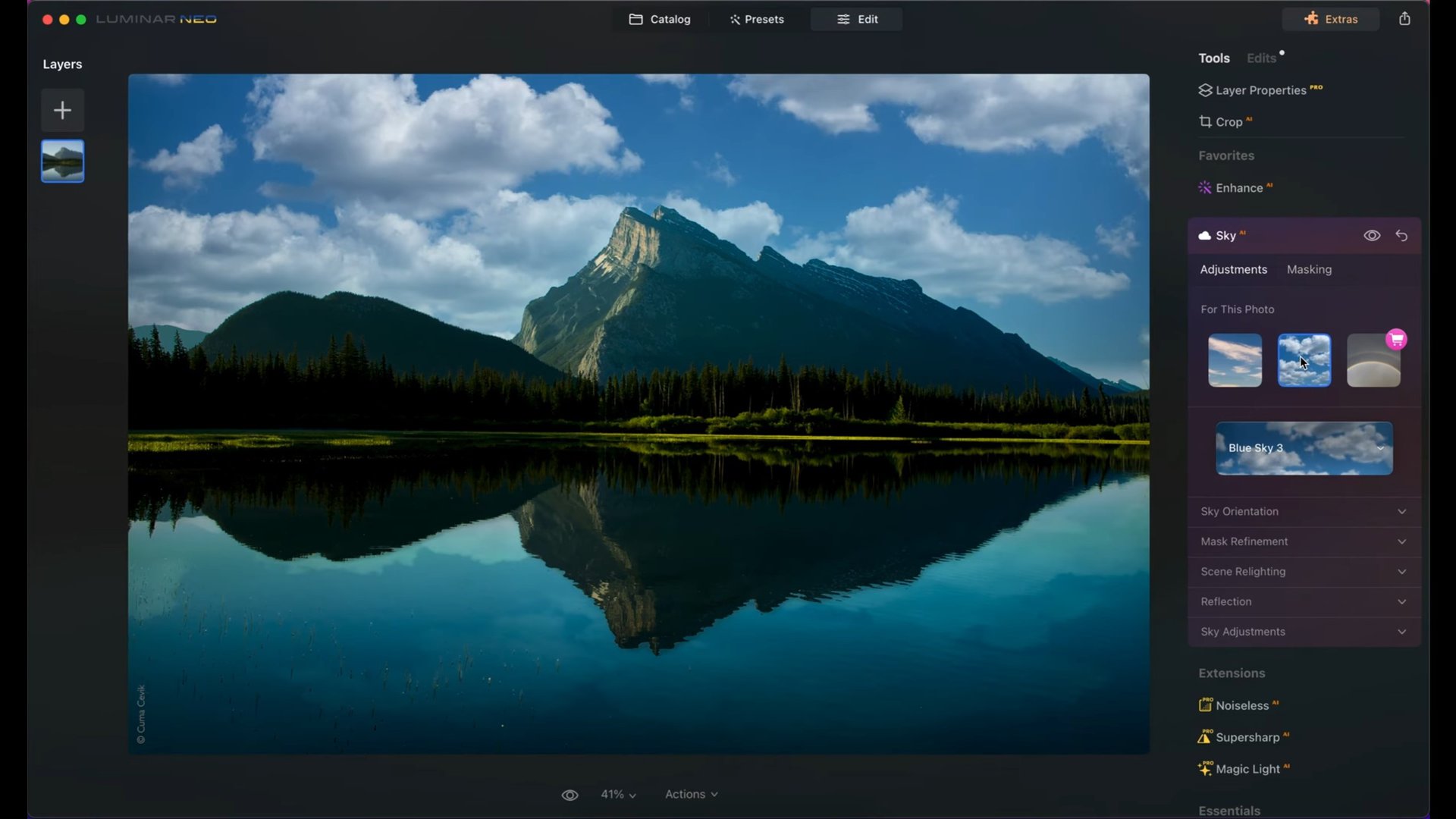Expand the Scene Relighting section
1456x819 pixels.
1303,571
